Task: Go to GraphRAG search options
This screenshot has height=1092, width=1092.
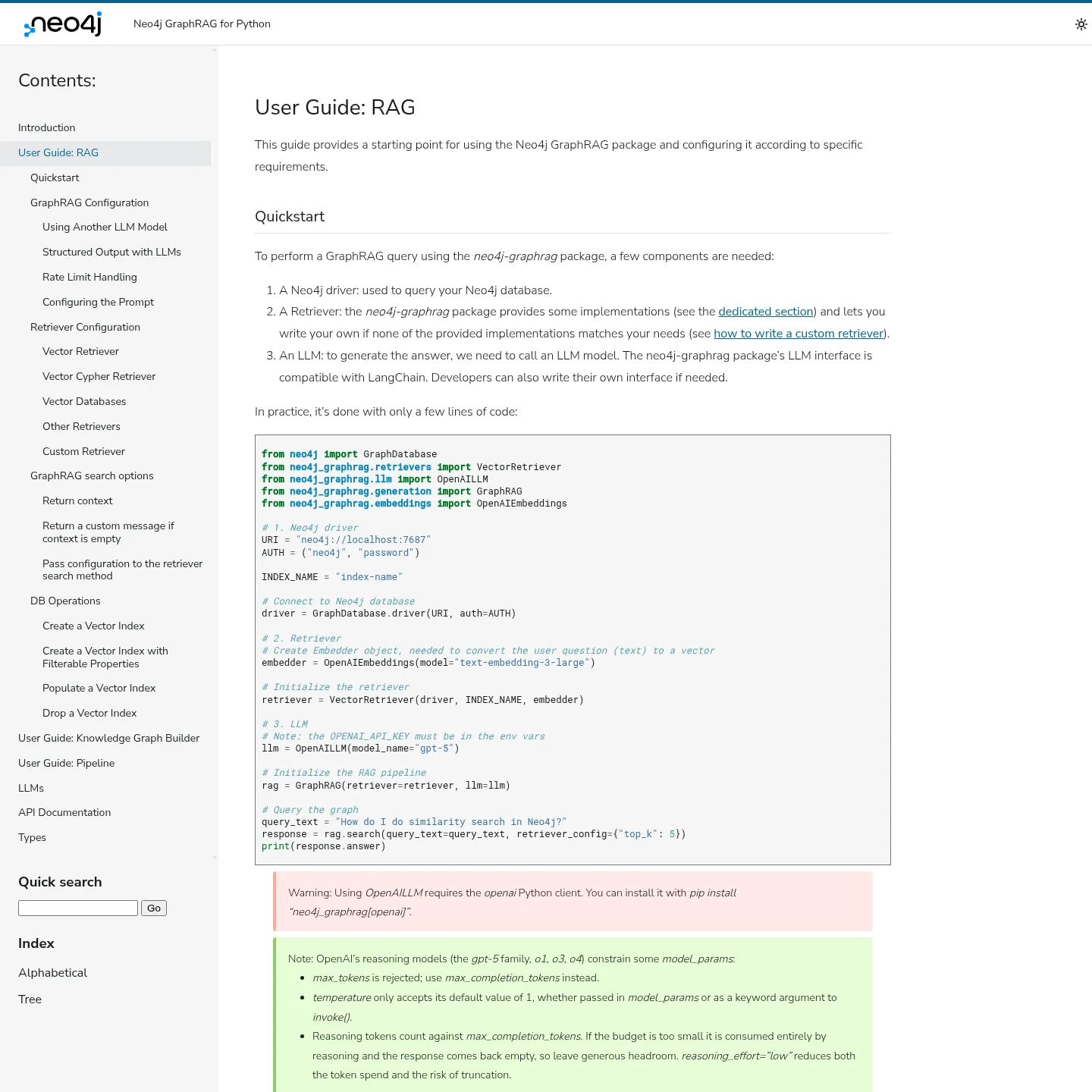Action: (92, 475)
